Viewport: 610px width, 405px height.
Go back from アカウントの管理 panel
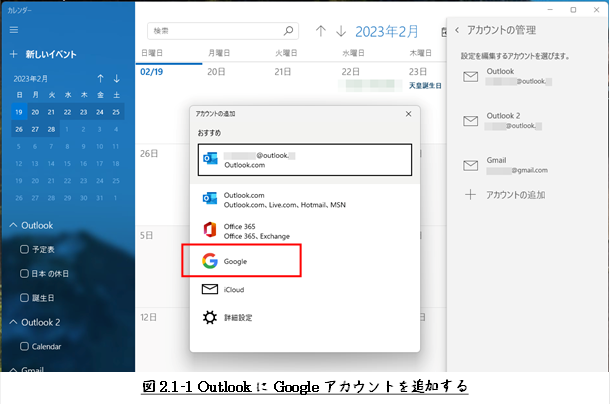tap(457, 30)
